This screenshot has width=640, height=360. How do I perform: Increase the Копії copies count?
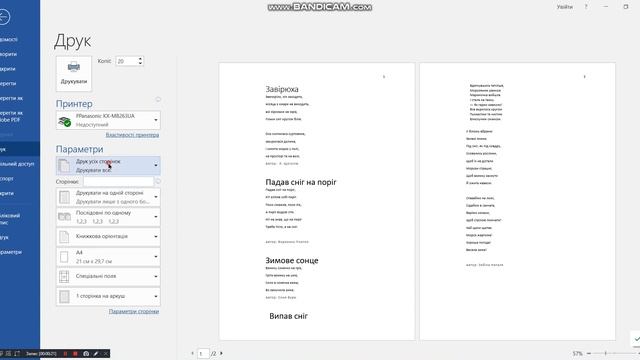click(x=140, y=59)
